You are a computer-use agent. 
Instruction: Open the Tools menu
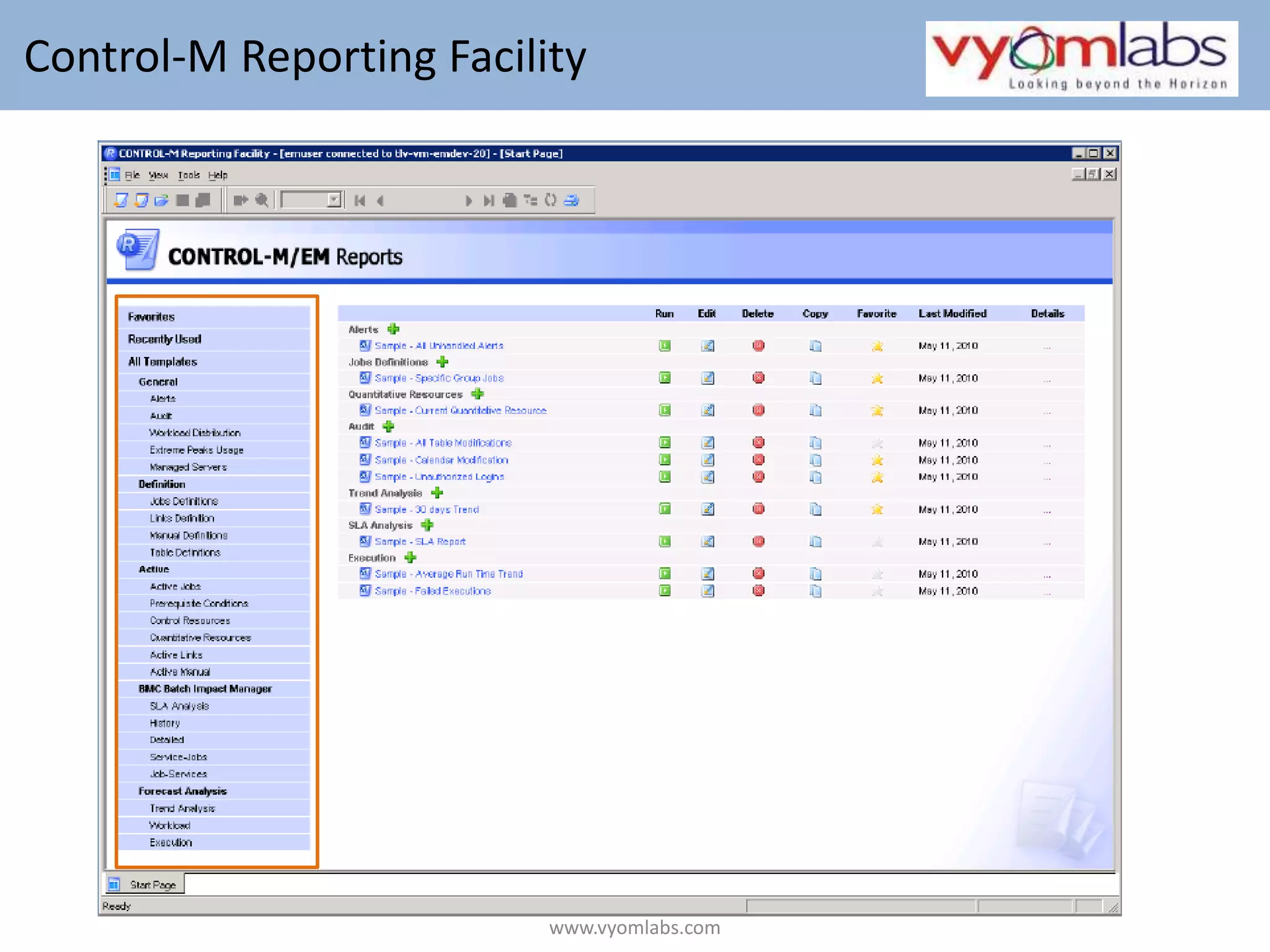pos(189,175)
